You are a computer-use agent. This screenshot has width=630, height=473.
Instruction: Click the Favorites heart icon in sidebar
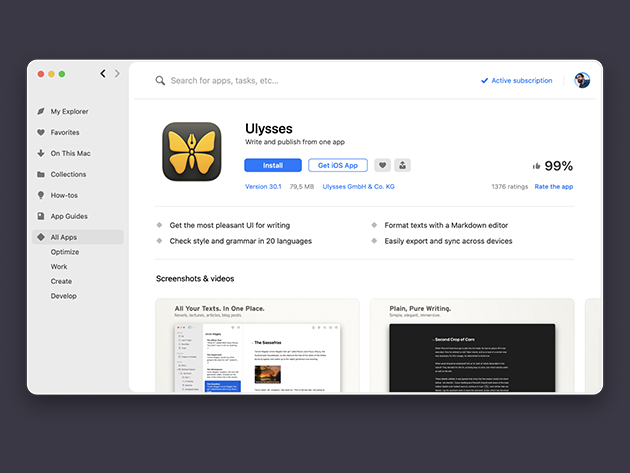click(x=41, y=132)
